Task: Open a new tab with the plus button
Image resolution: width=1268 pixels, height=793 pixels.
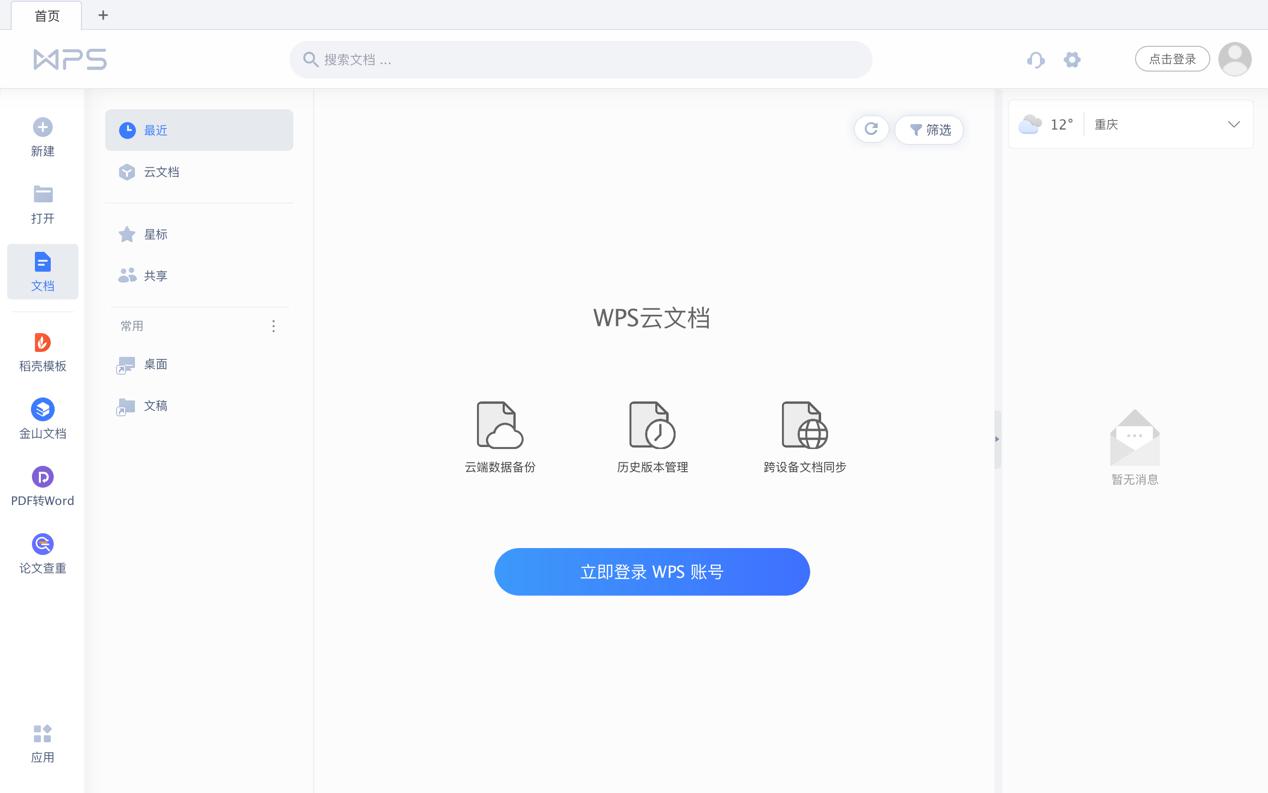Action: pyautogui.click(x=102, y=15)
